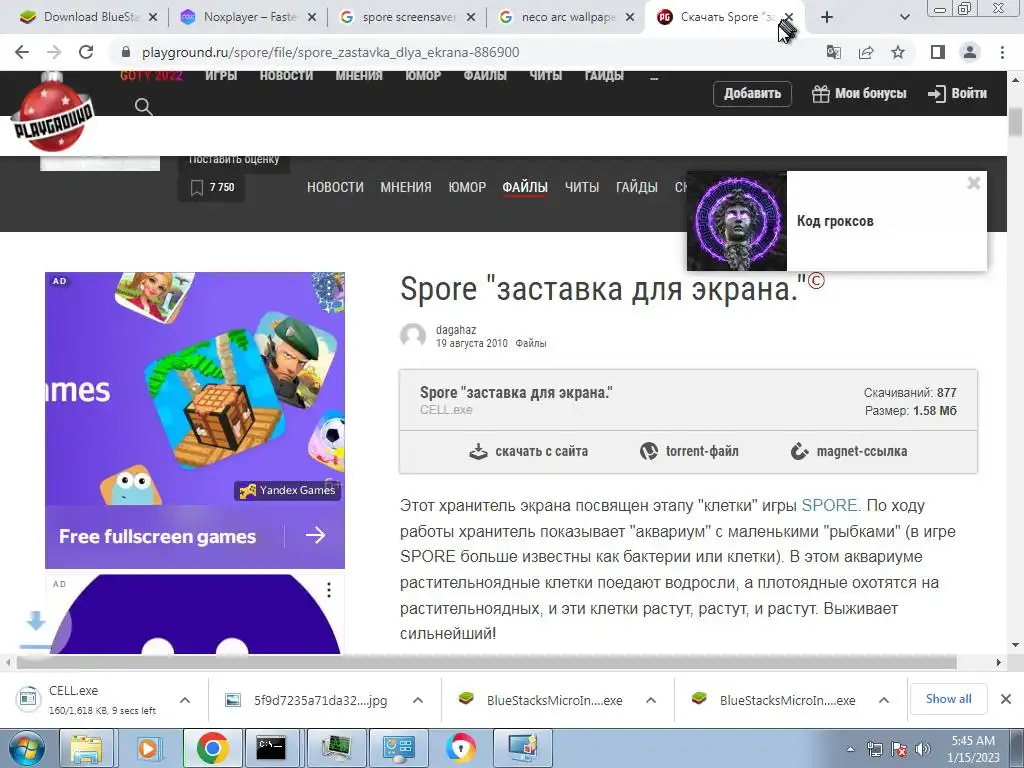1024x768 pixels.
Task: Open НОВОСТИ in game submenu
Action: pos(335,187)
